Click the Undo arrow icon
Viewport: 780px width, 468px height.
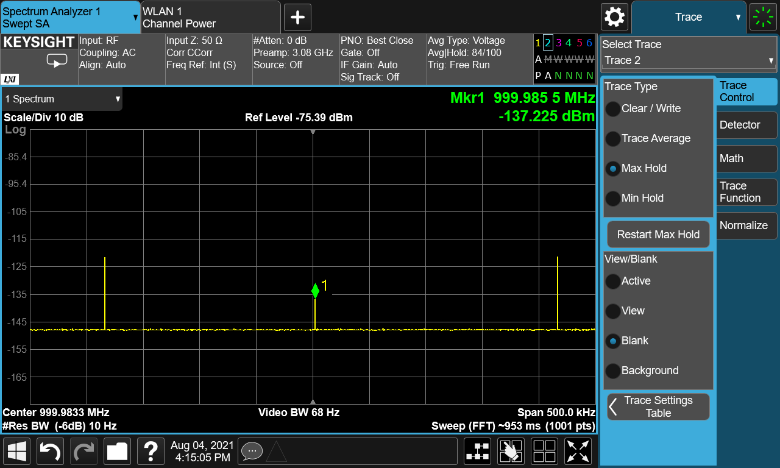coord(51,451)
